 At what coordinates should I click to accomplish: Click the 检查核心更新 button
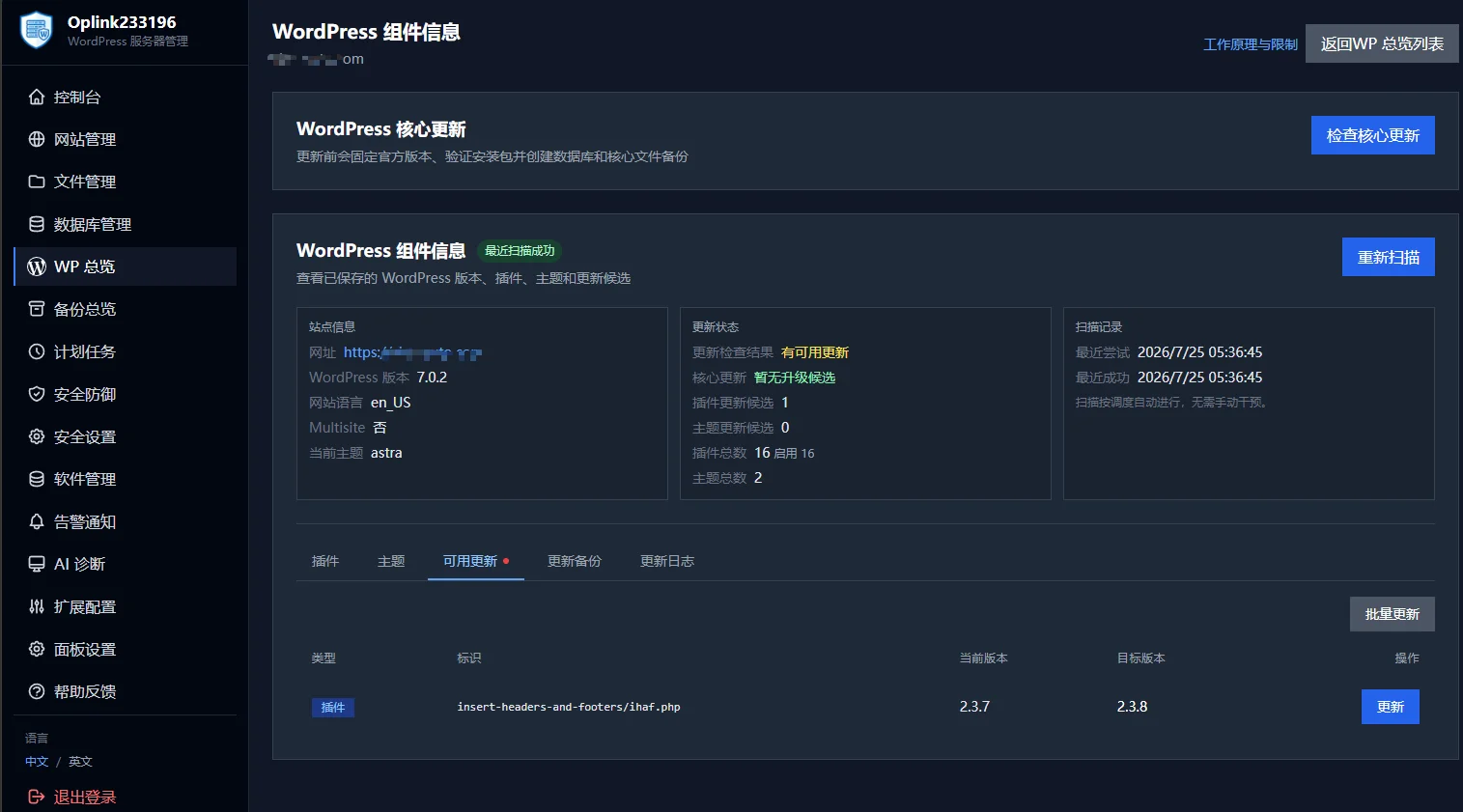point(1372,135)
